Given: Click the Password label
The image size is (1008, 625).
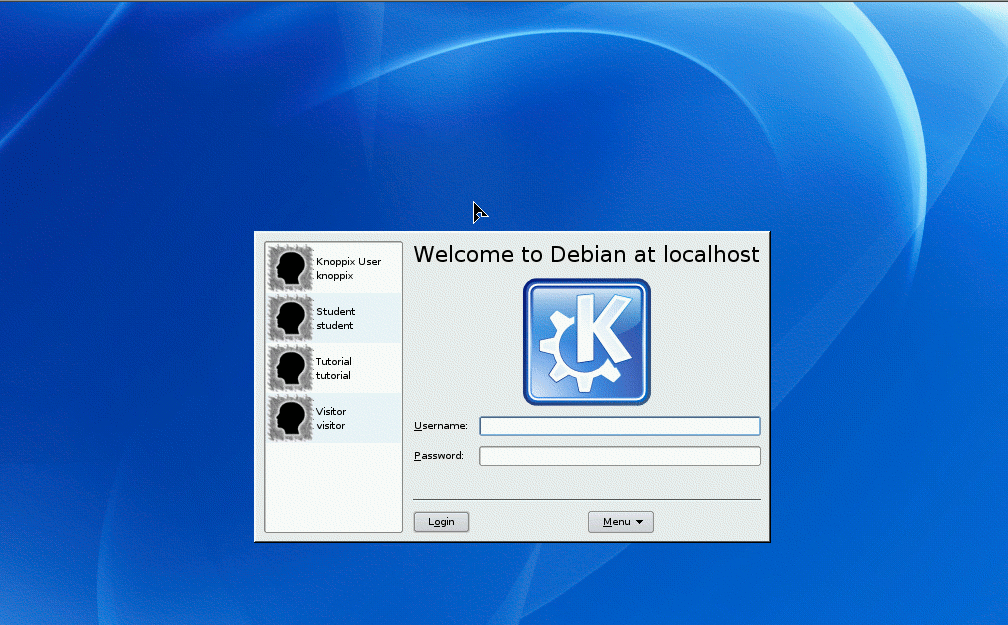Looking at the screenshot, I should tap(438, 456).
